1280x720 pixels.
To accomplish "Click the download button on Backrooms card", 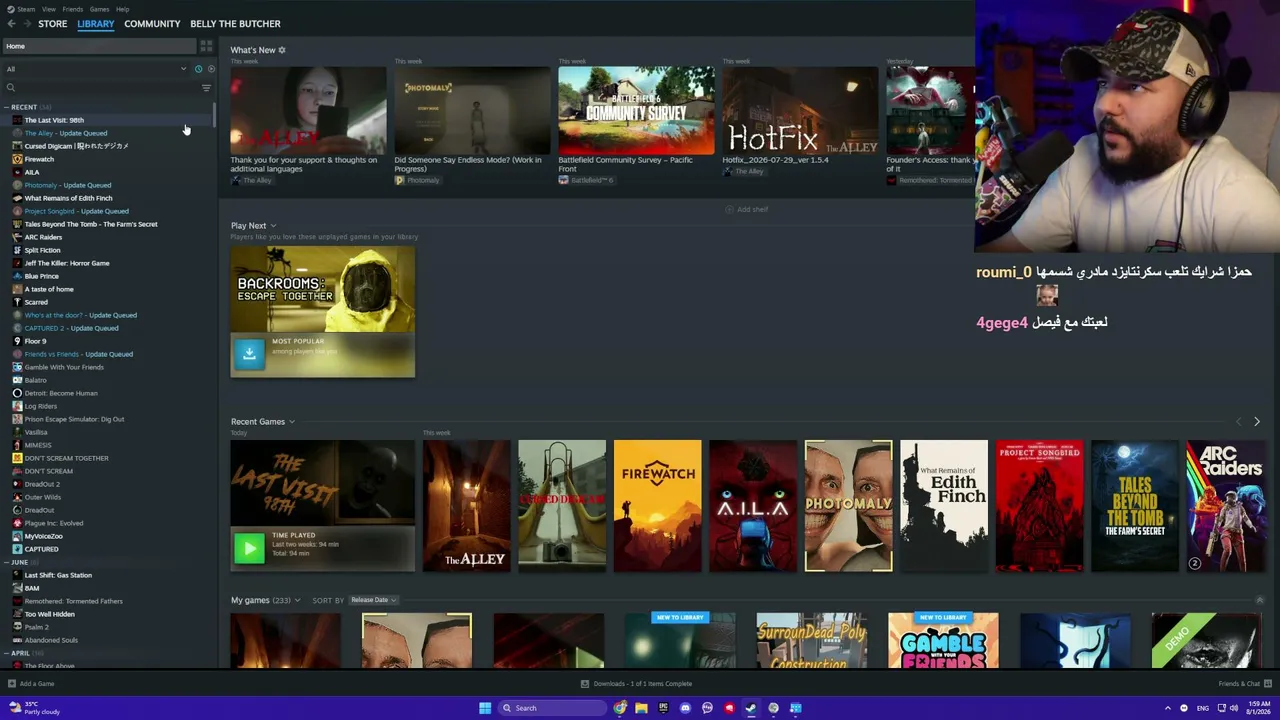I will (249, 353).
